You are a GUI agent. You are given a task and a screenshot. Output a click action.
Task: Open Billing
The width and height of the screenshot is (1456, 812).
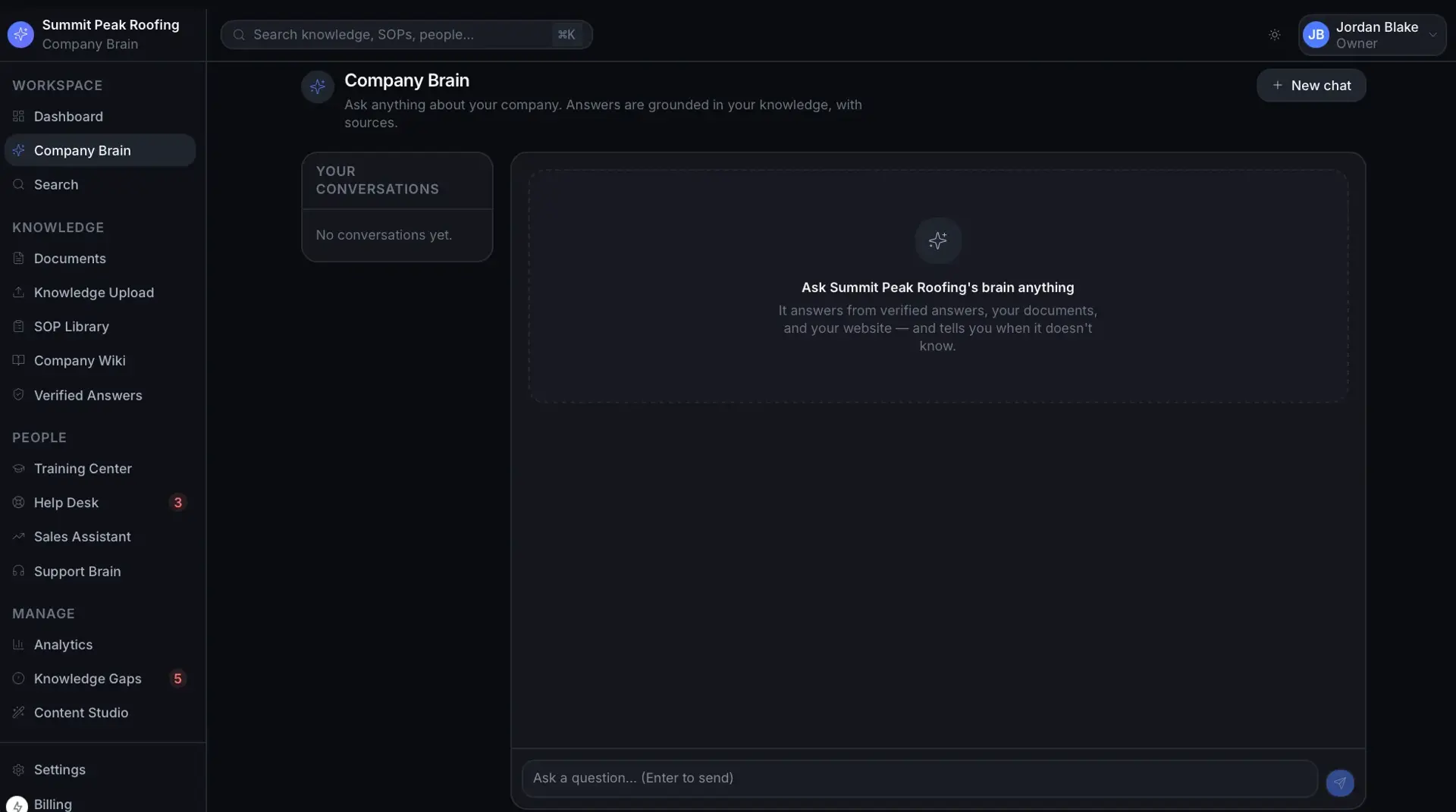[x=100, y=804]
